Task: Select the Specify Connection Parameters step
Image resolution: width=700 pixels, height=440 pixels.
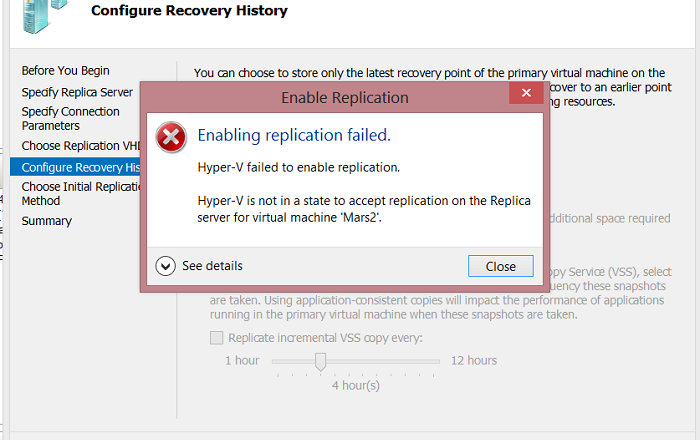Action: (x=70, y=119)
